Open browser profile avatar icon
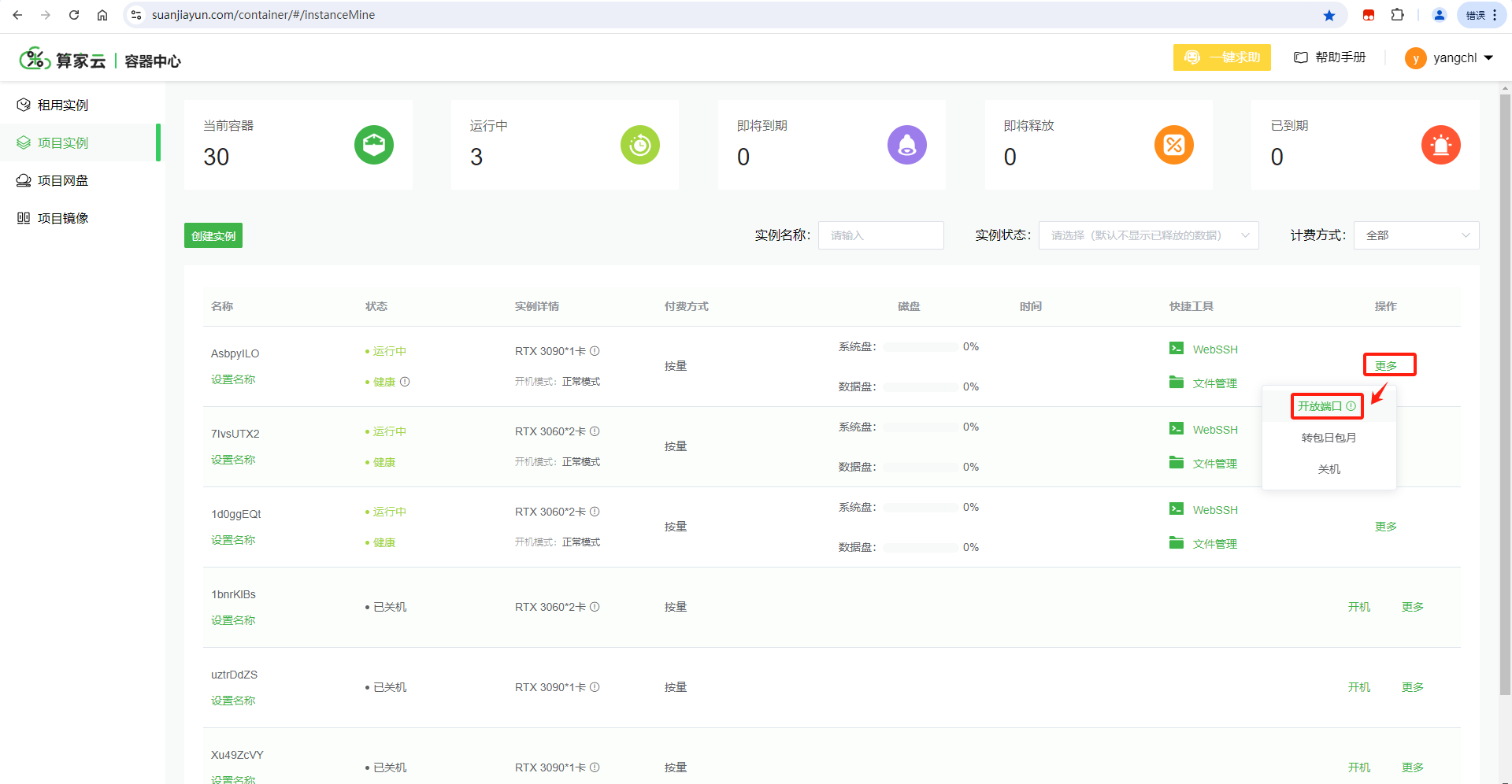This screenshot has width=1512, height=784. point(1440,15)
